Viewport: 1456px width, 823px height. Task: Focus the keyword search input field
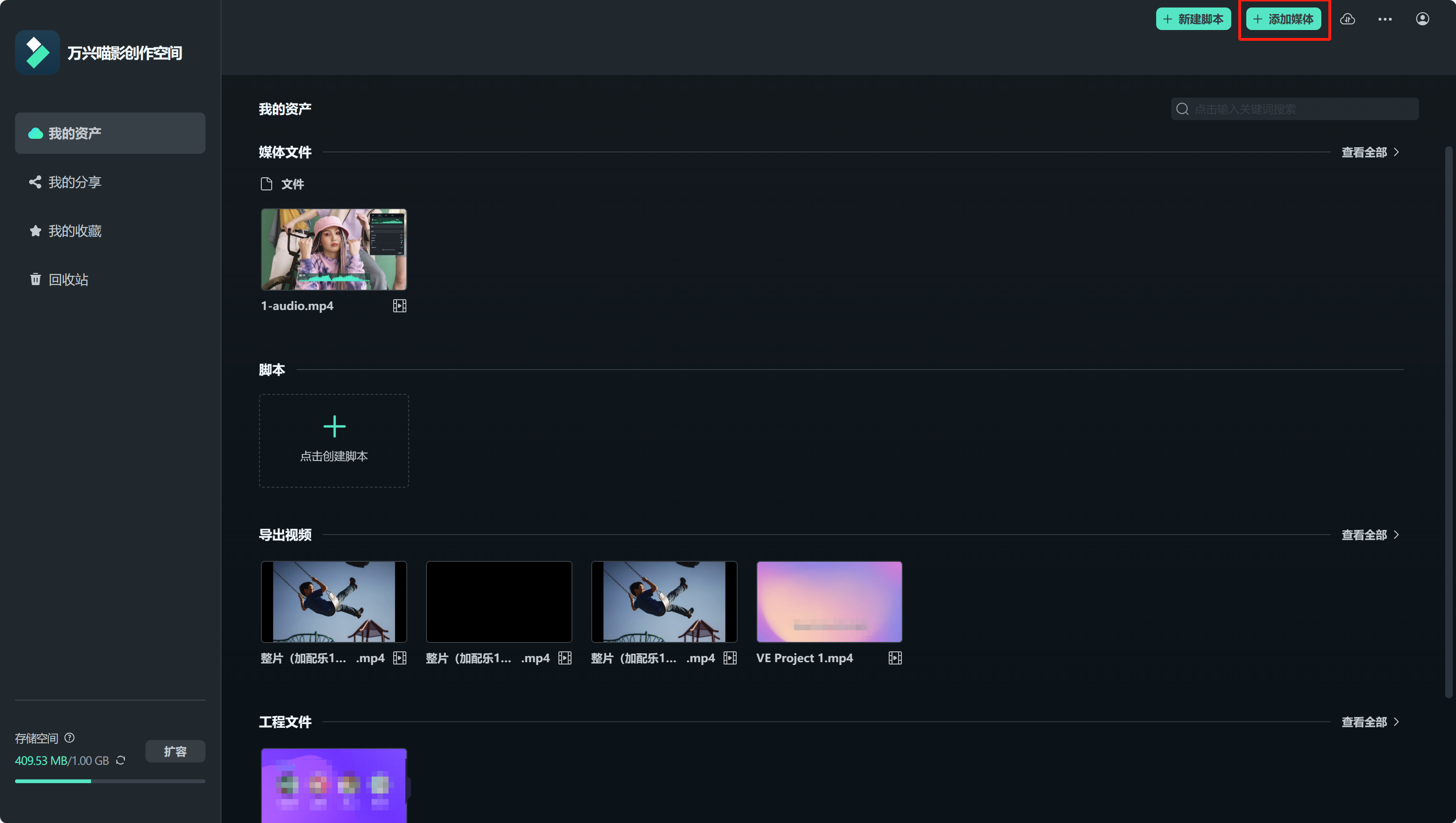pos(1301,109)
